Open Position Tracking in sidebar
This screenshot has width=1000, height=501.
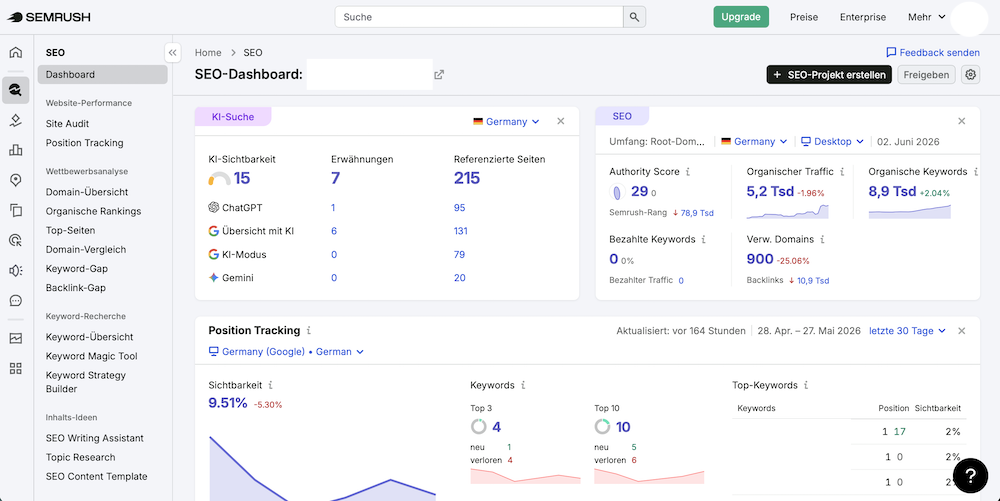coord(85,143)
